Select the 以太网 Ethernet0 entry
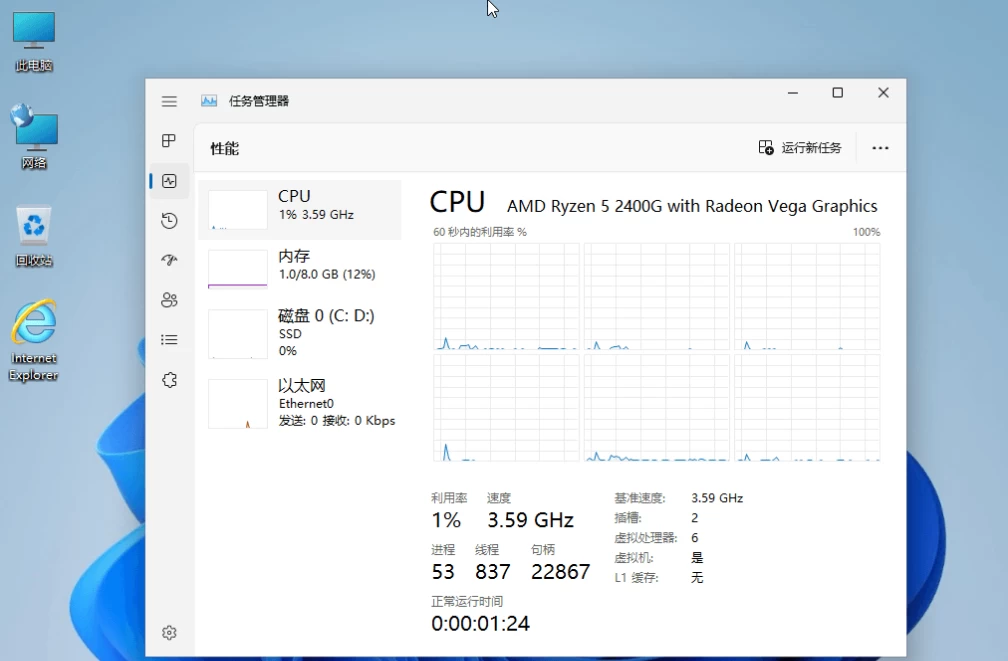1008x661 pixels. 300,402
